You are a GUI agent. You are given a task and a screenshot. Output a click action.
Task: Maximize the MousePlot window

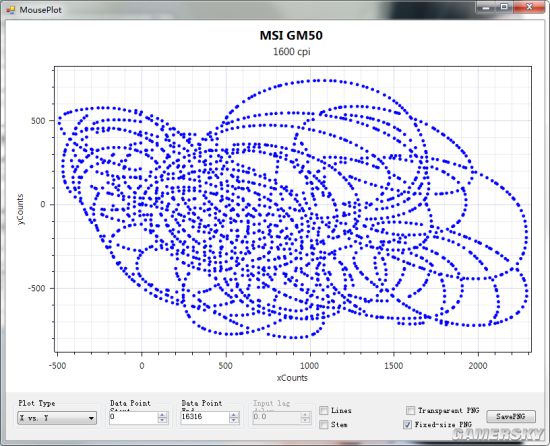coord(504,7)
